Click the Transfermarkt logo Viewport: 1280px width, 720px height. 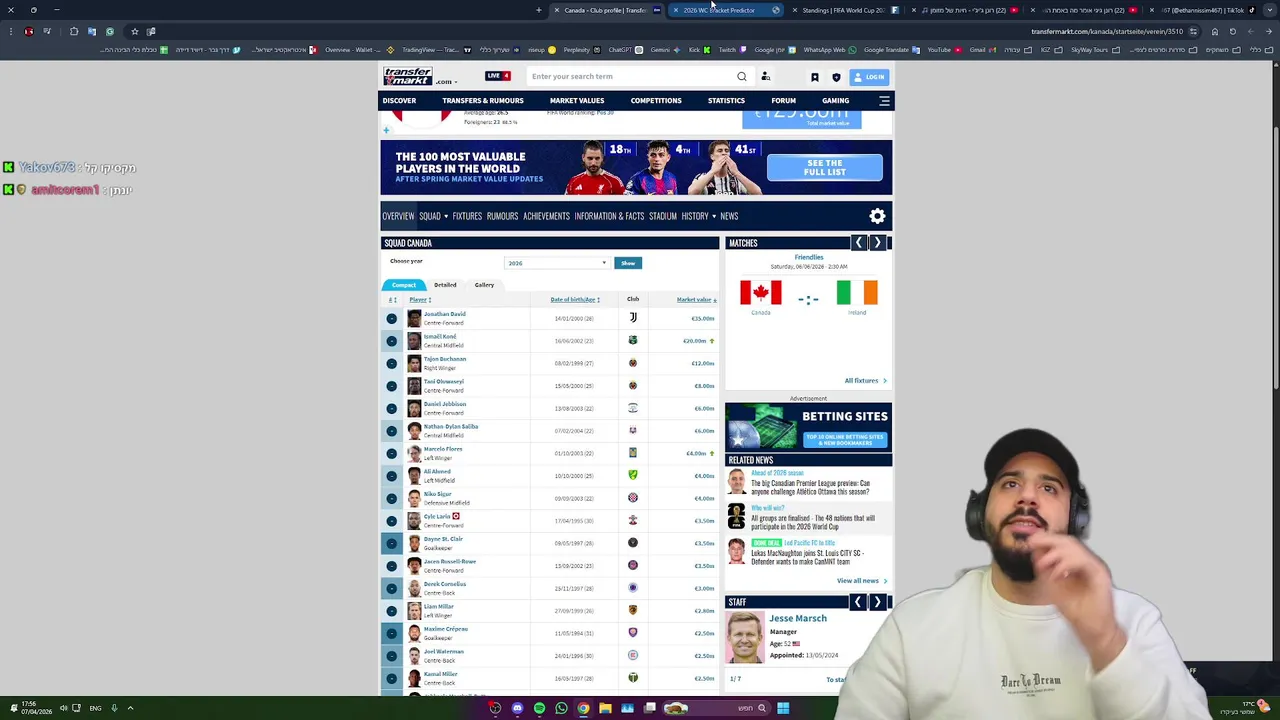pyautogui.click(x=408, y=75)
